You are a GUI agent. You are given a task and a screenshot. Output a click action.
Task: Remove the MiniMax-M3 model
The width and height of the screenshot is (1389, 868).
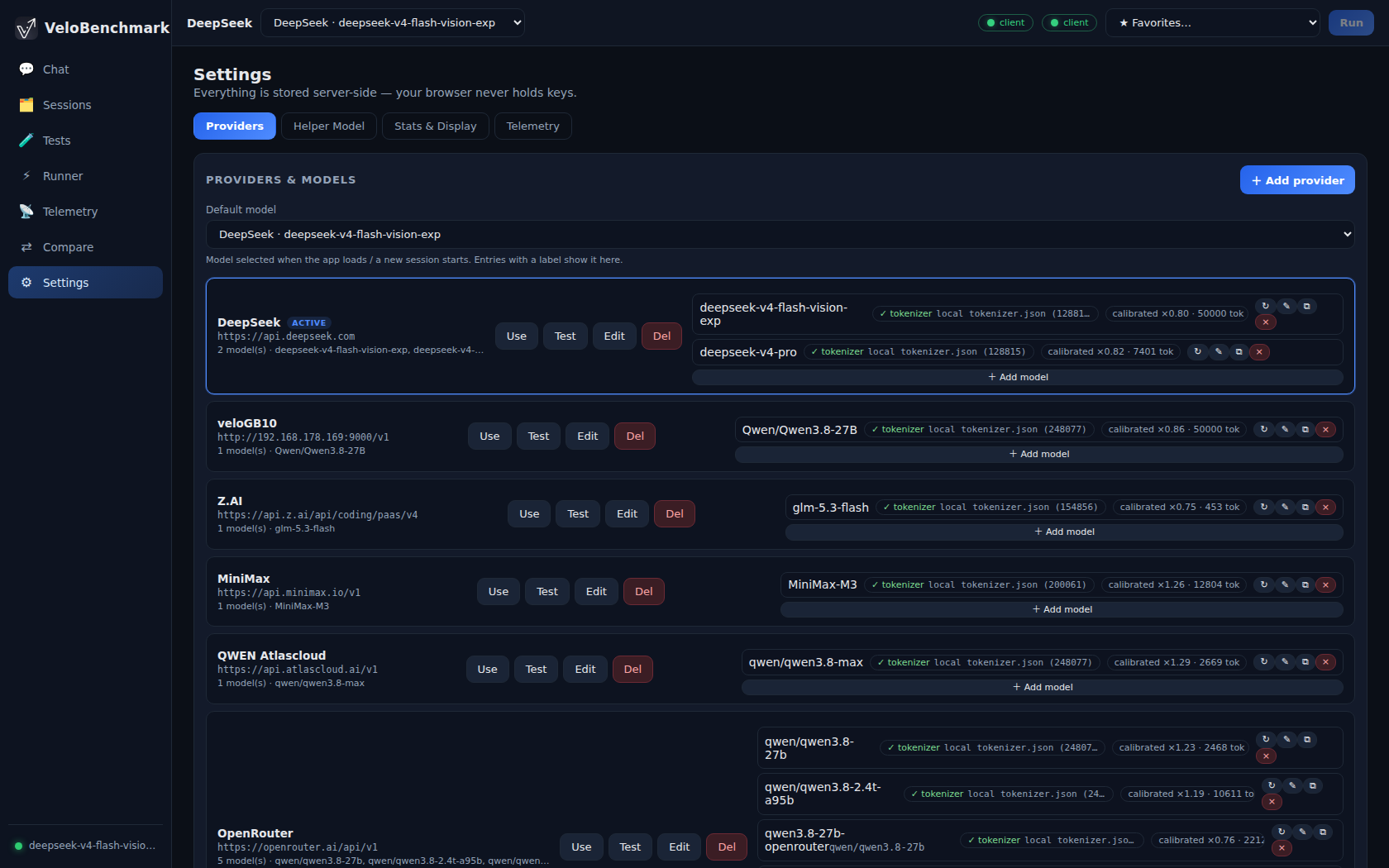pos(1326,585)
